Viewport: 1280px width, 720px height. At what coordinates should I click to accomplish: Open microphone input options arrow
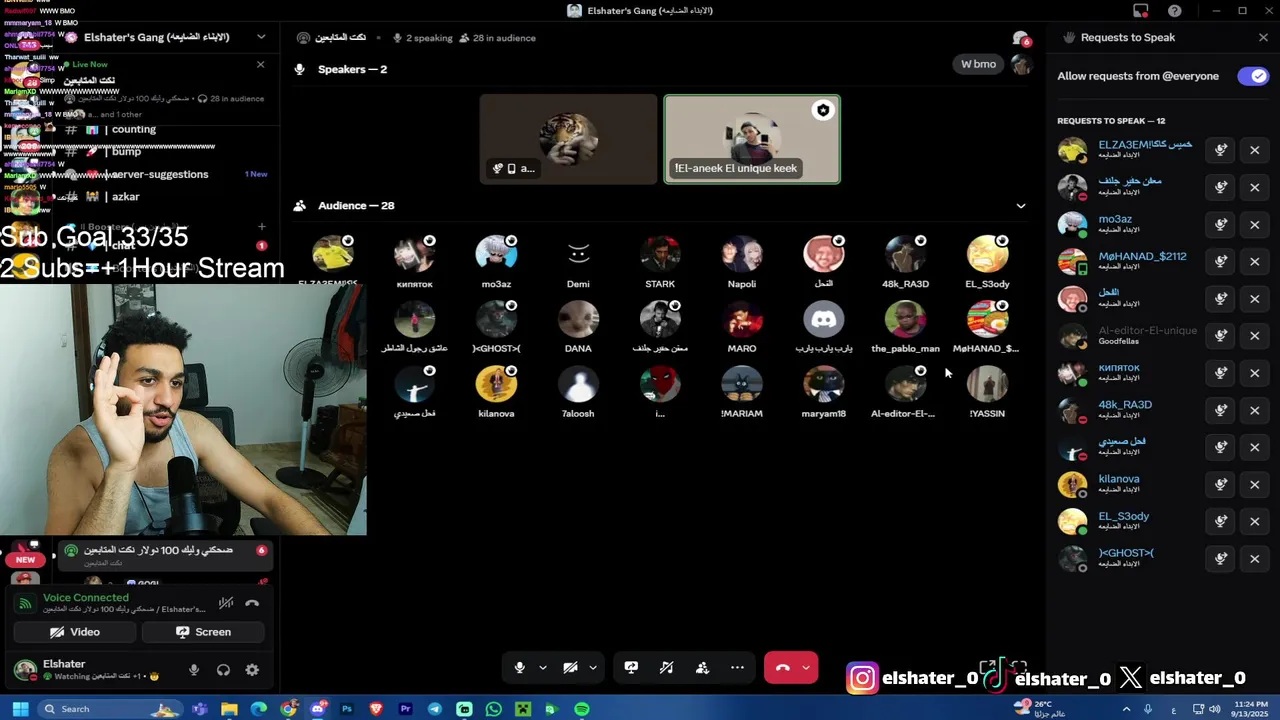[543, 668]
